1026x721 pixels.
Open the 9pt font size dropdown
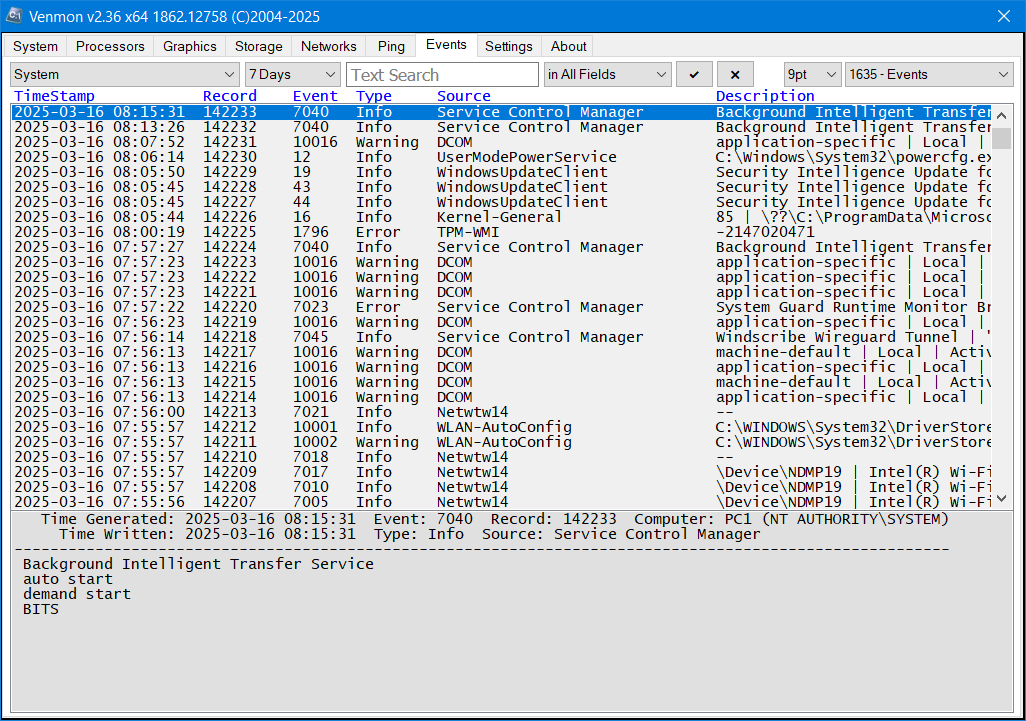[812, 75]
